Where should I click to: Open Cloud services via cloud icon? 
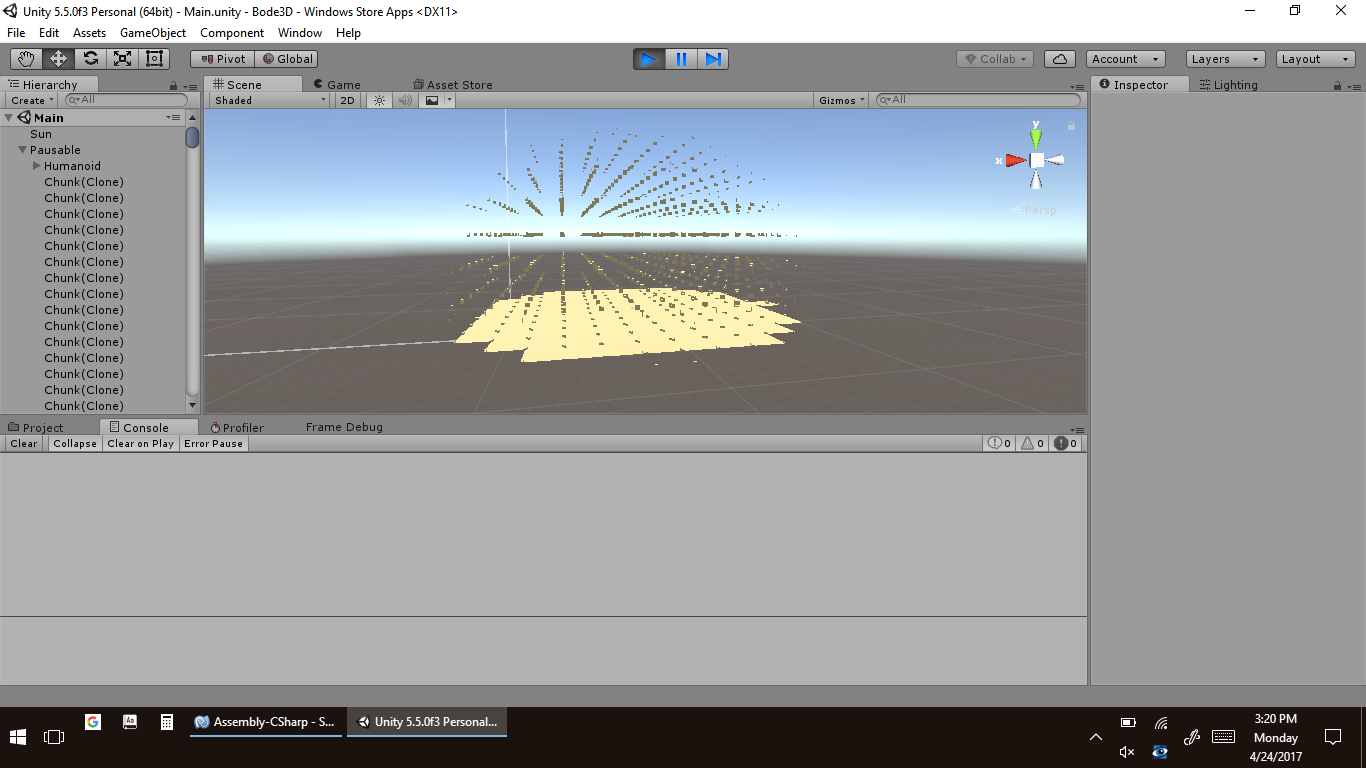point(1059,59)
